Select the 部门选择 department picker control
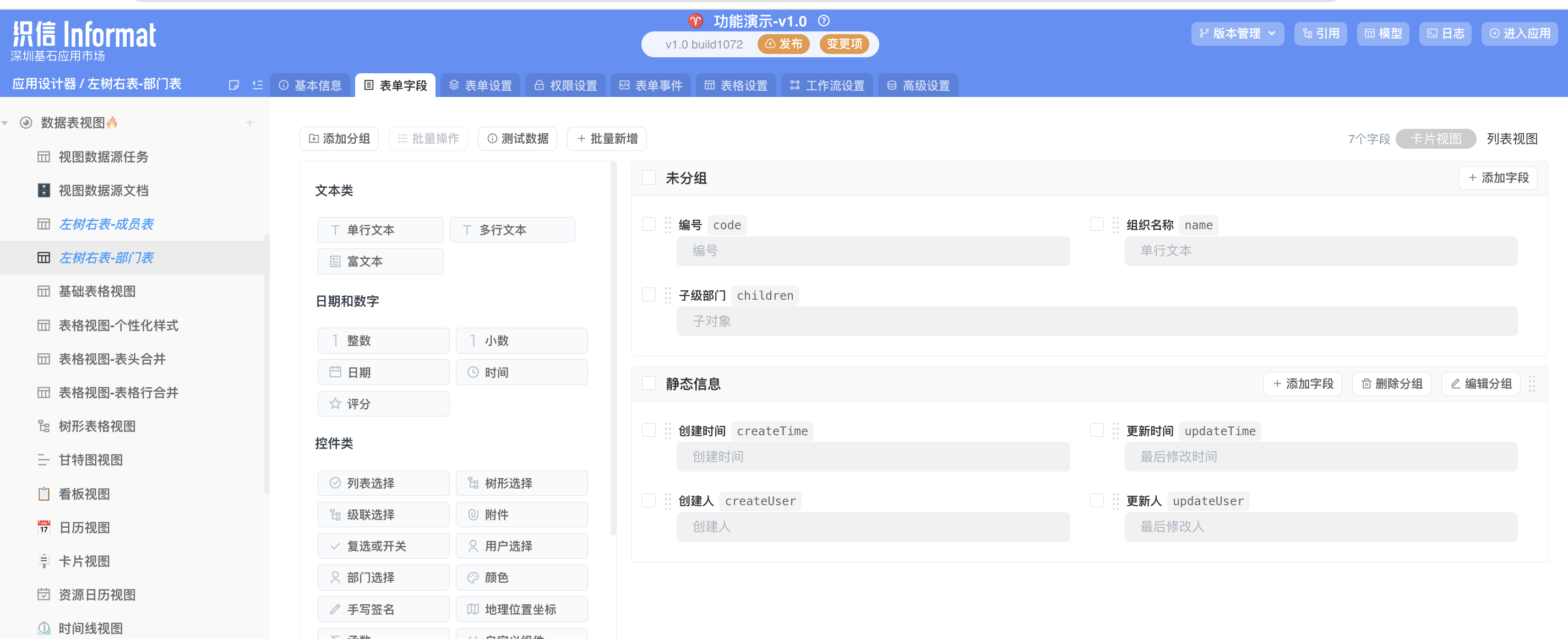The width and height of the screenshot is (1568, 639). [383, 577]
